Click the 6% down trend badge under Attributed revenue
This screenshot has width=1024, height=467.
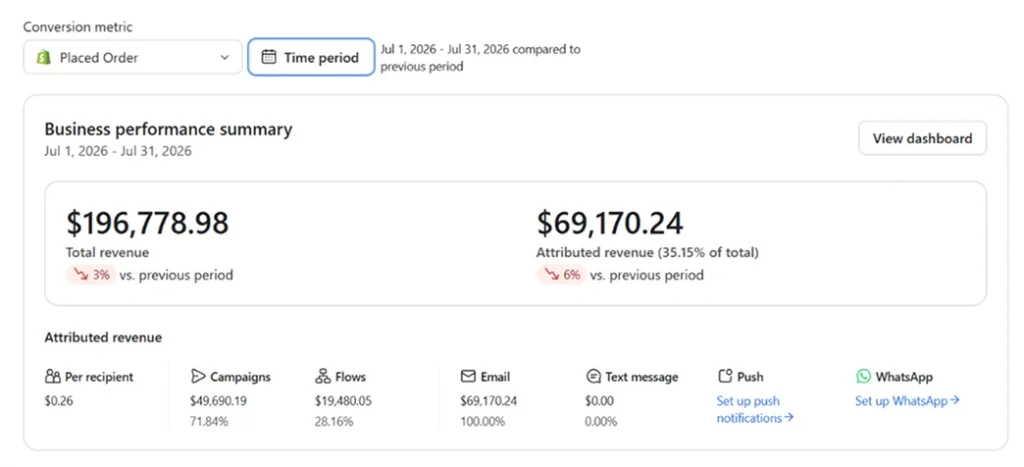pyautogui.click(x=562, y=275)
